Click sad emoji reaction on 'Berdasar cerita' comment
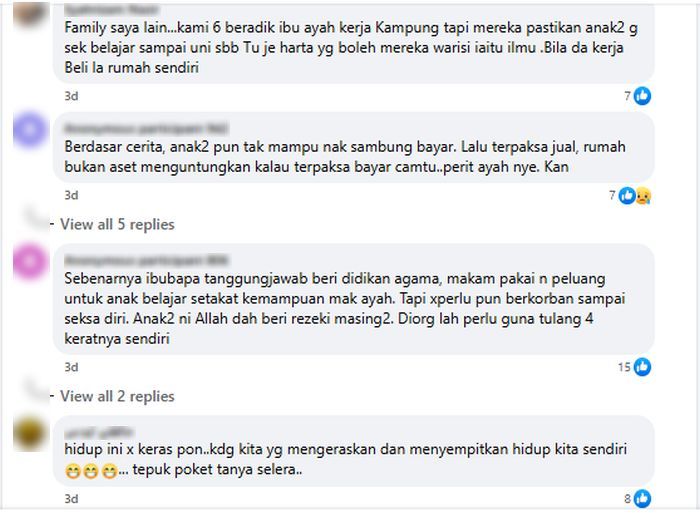The image size is (700, 513). pyautogui.click(x=643, y=196)
